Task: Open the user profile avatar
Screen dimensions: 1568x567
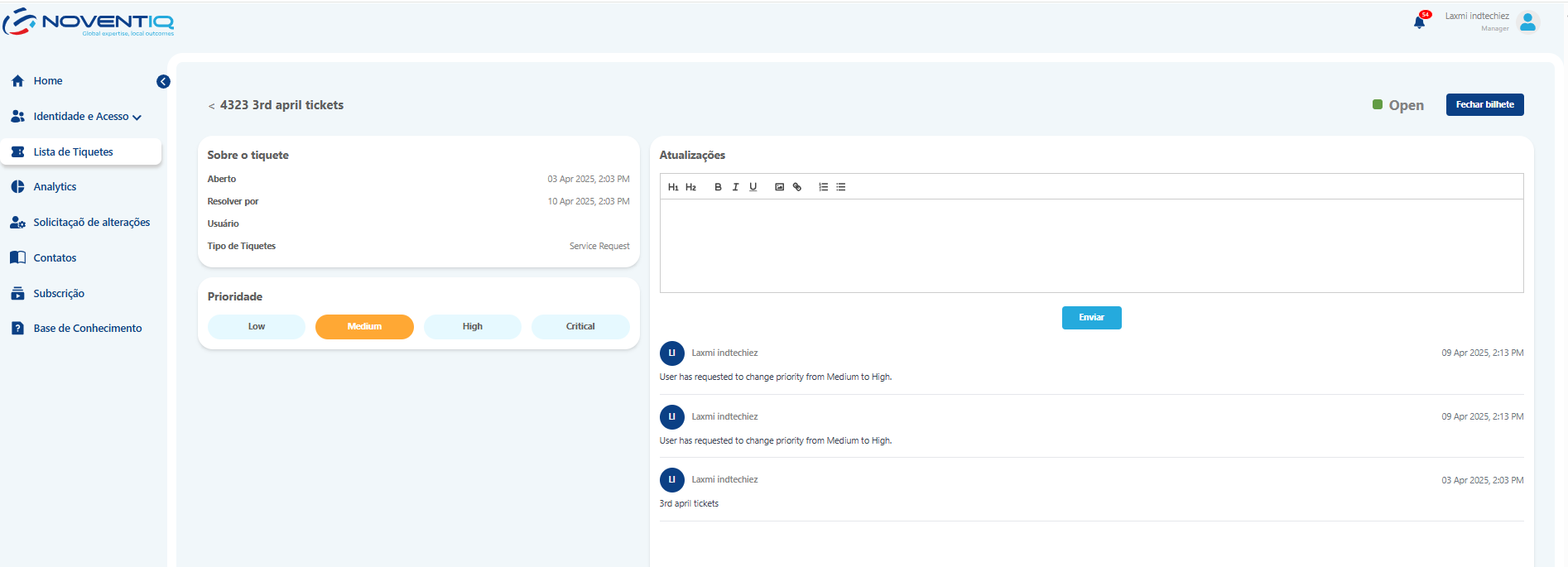Action: coord(1527,22)
